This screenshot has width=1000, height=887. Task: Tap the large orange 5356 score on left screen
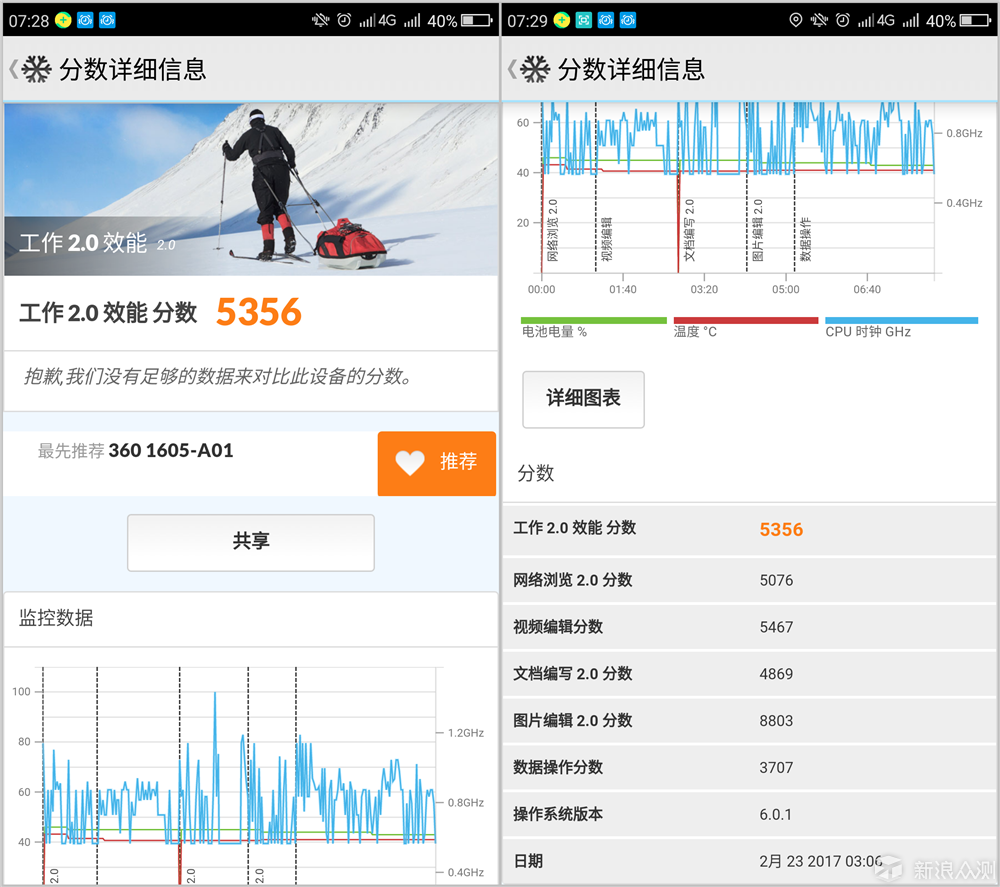tap(258, 312)
